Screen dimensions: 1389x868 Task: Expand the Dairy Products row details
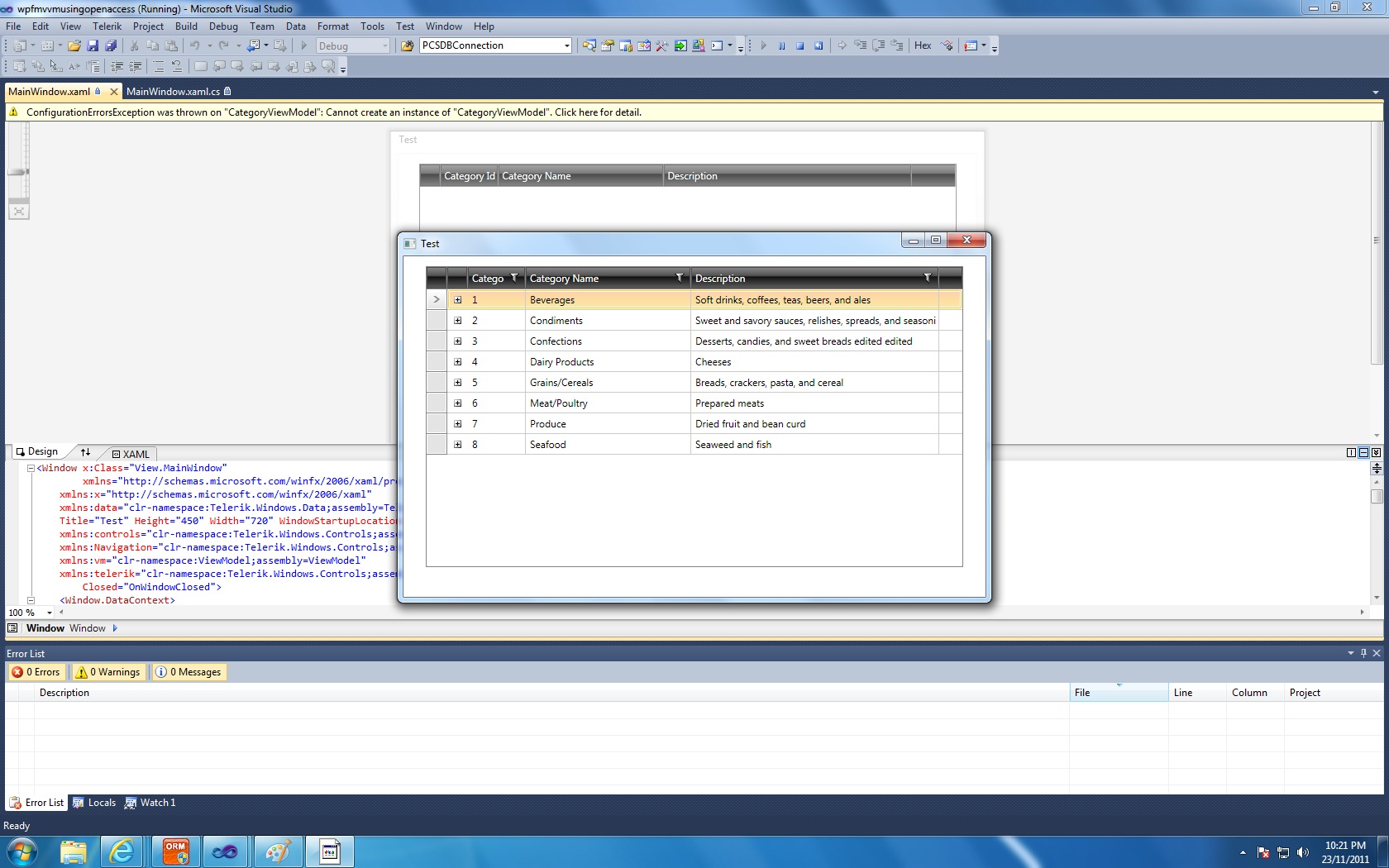[x=457, y=362]
